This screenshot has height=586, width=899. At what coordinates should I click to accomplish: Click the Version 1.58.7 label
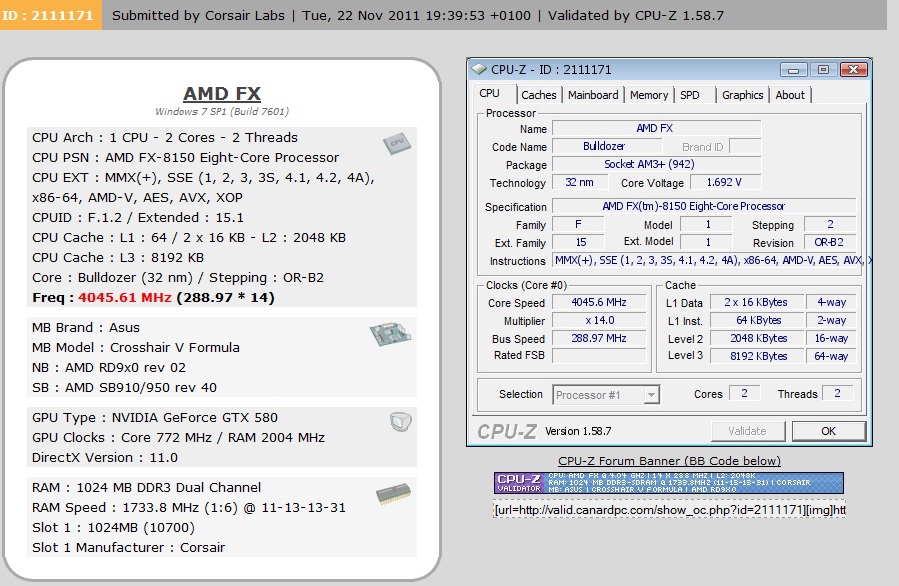click(x=578, y=431)
